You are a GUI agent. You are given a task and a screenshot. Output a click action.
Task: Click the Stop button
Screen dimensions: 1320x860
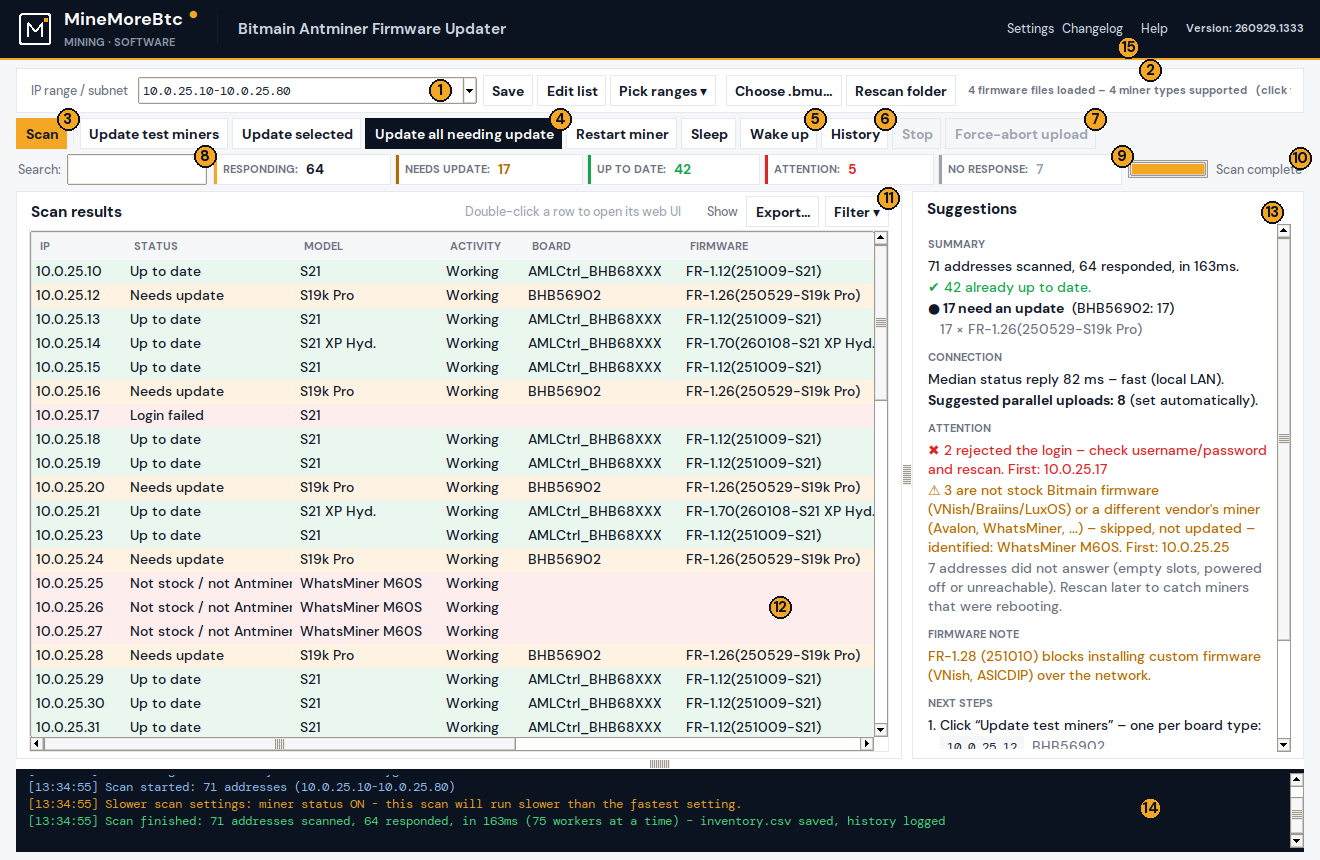(917, 134)
